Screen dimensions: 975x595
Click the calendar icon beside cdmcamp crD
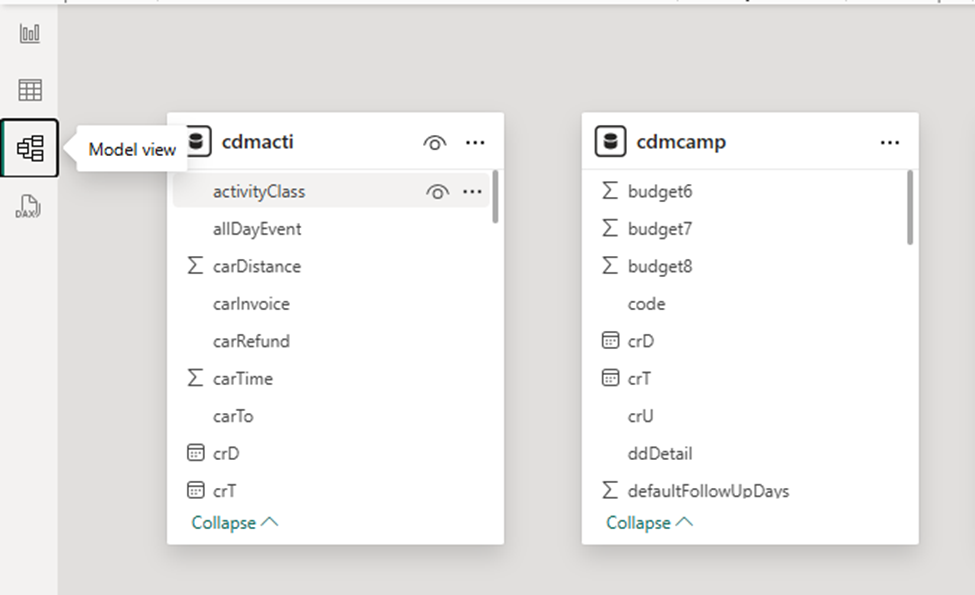pyautogui.click(x=610, y=341)
